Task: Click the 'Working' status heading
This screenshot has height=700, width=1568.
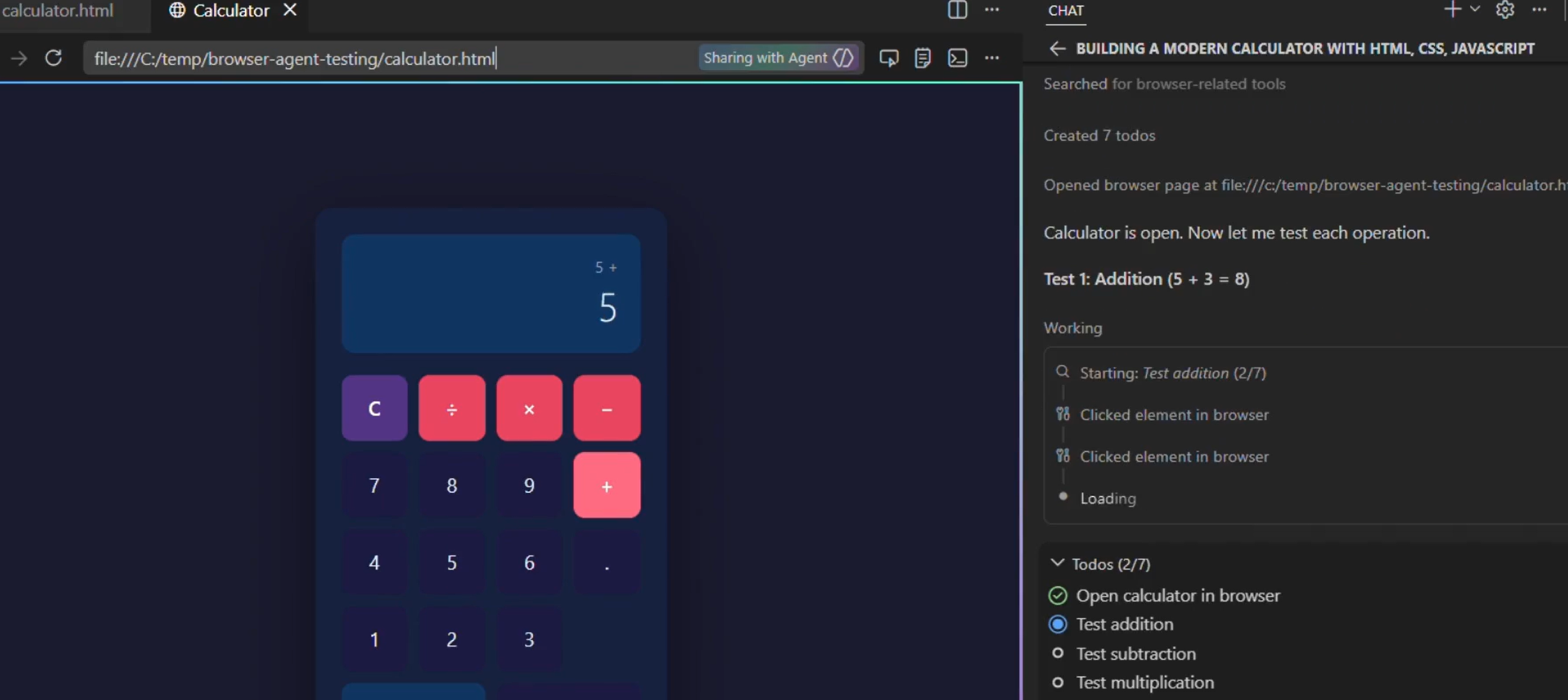Action: (1073, 328)
